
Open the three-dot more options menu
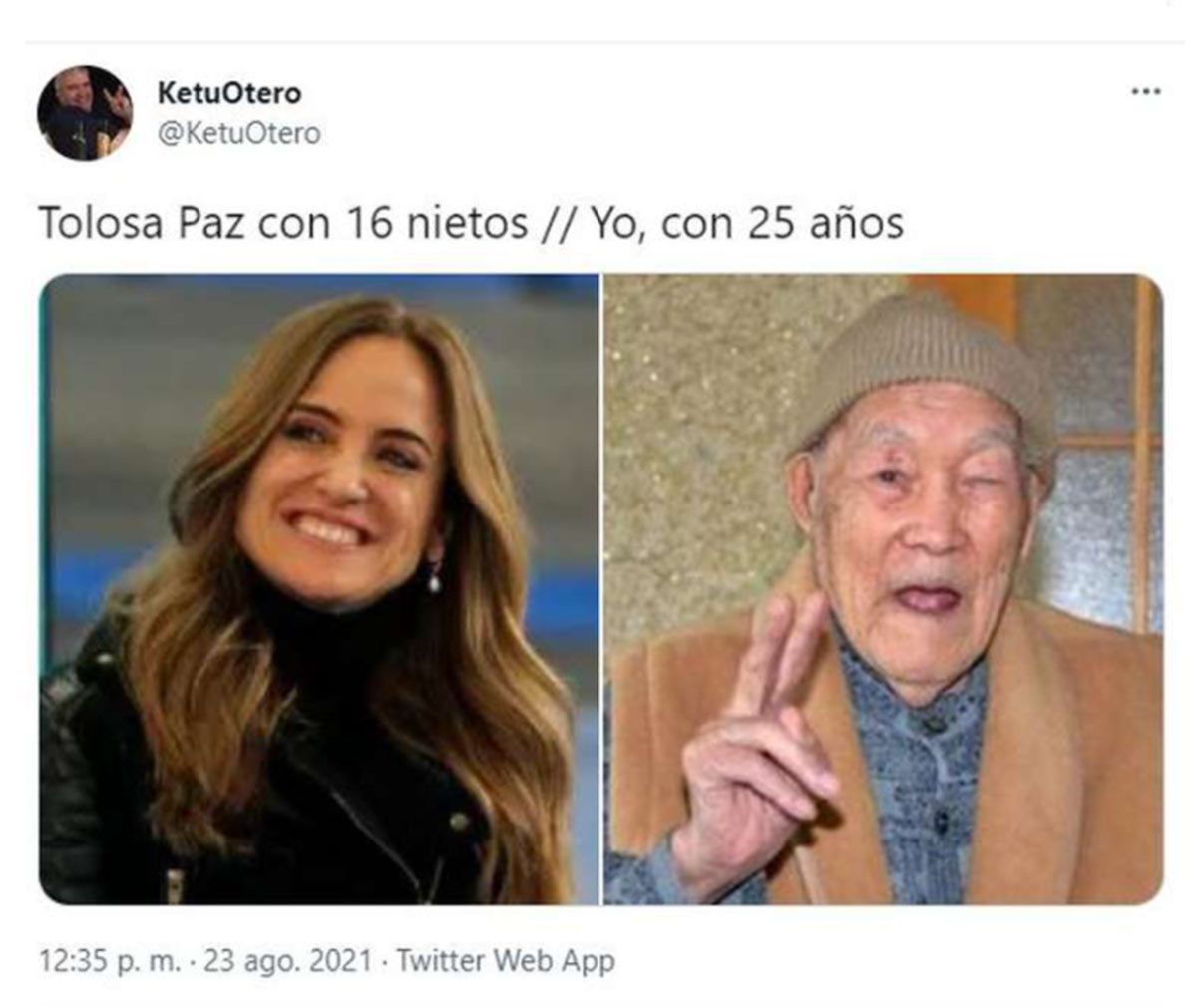point(1145,92)
